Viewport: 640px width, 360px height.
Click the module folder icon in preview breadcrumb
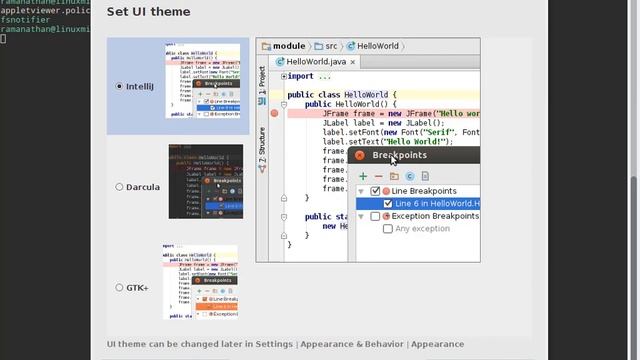266,46
